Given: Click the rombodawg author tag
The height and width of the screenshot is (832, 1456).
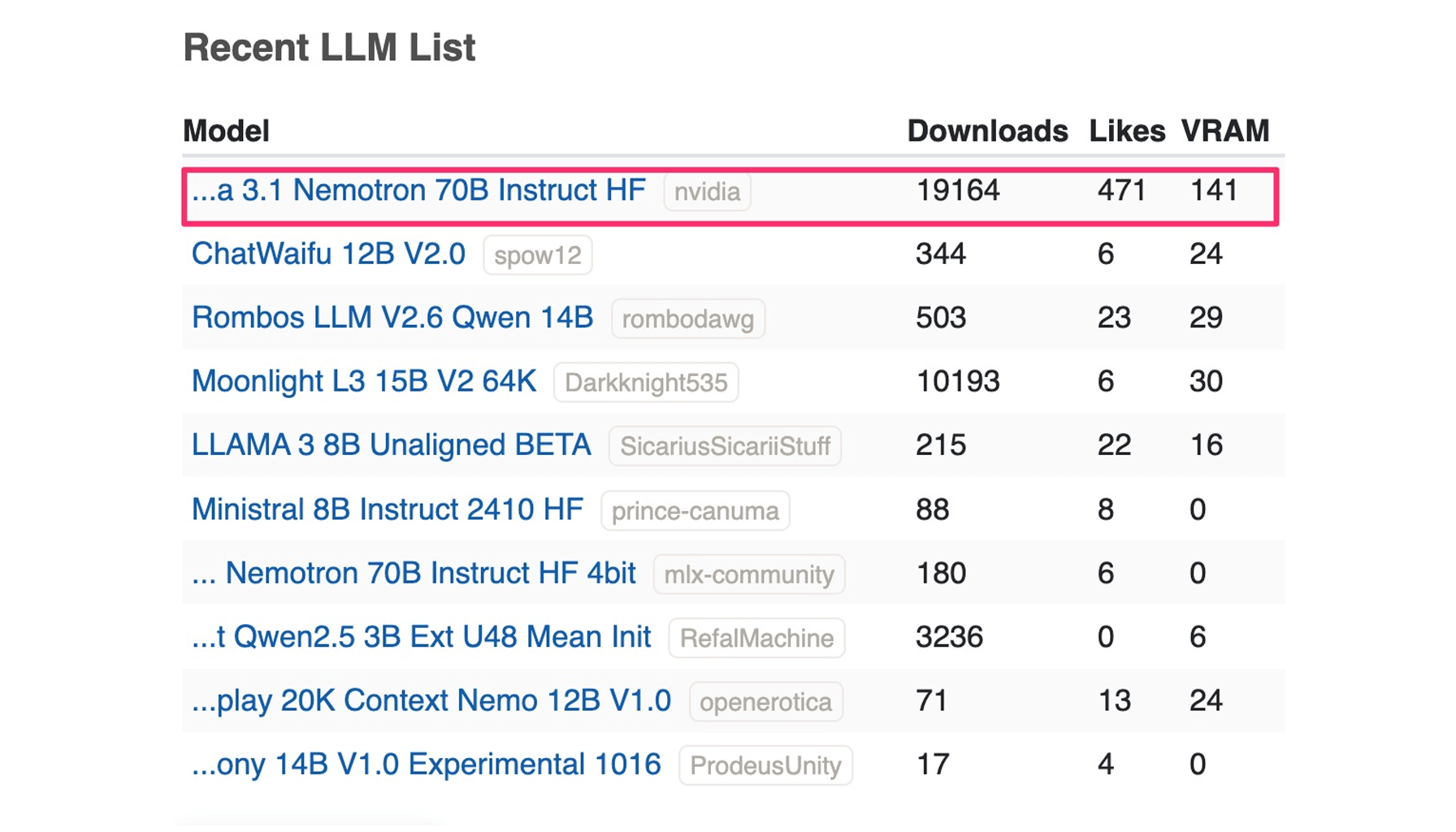Looking at the screenshot, I should (687, 318).
